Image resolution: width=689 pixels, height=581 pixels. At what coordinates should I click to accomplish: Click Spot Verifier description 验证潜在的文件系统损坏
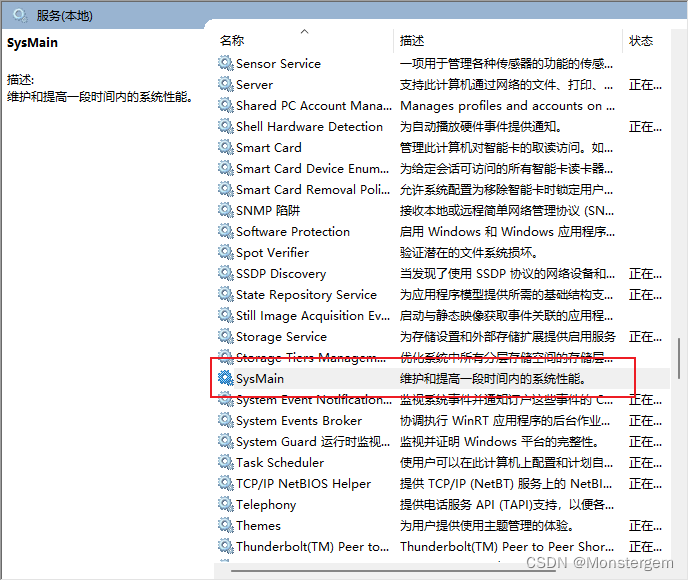(468, 253)
